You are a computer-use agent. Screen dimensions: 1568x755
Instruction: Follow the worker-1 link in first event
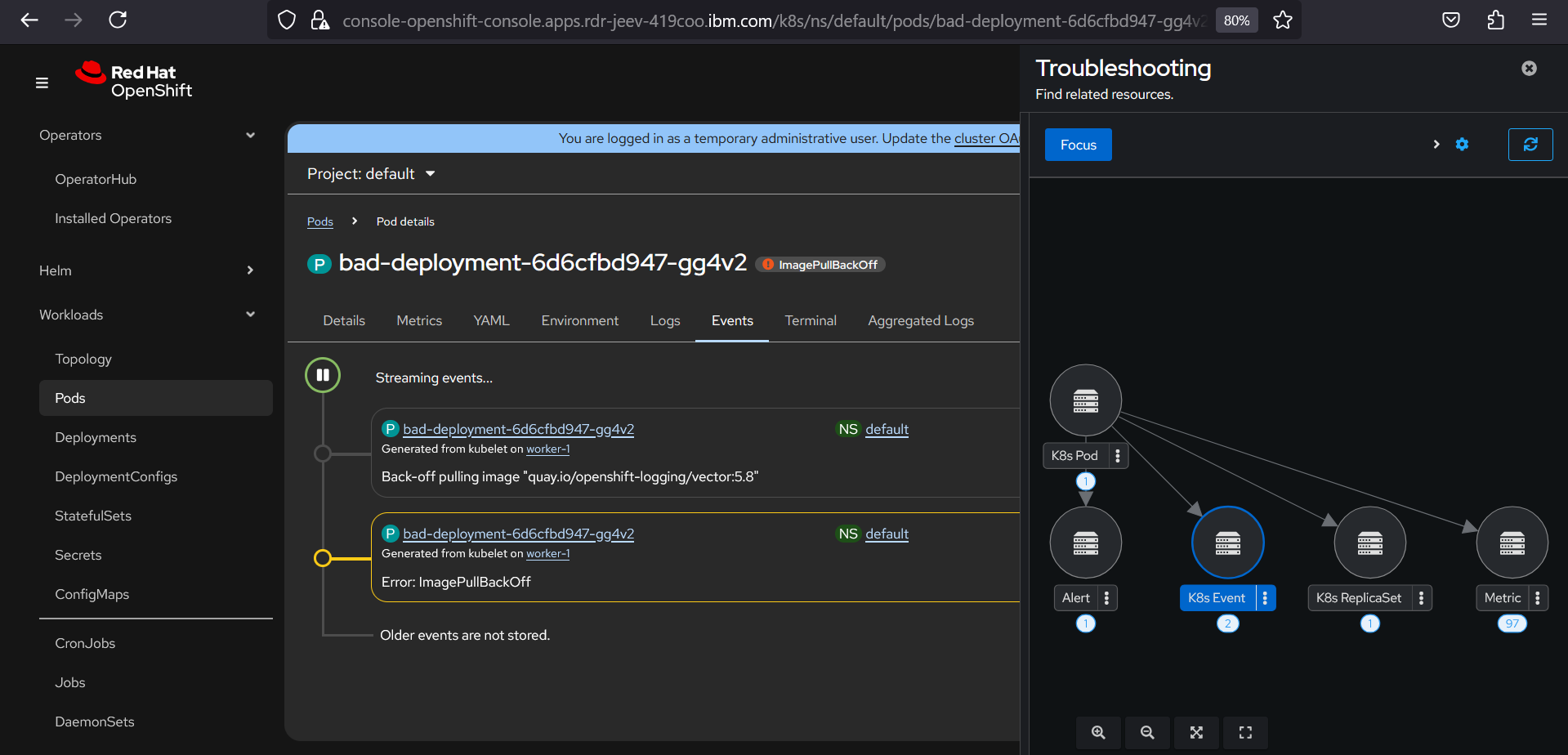click(547, 449)
